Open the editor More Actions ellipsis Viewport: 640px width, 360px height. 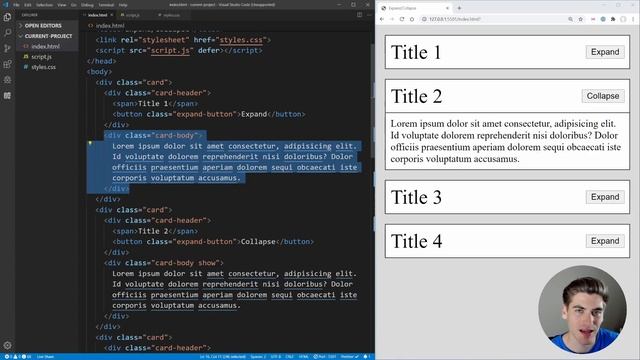click(x=369, y=15)
